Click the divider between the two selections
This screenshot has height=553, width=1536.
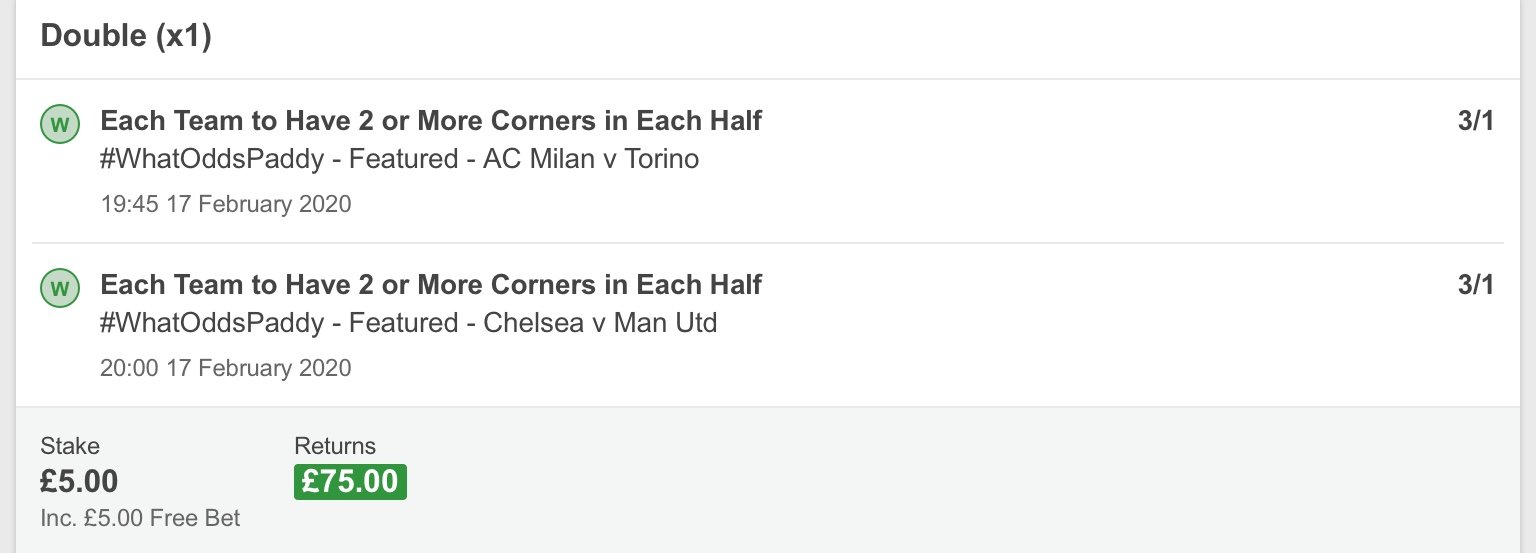[x=768, y=243]
